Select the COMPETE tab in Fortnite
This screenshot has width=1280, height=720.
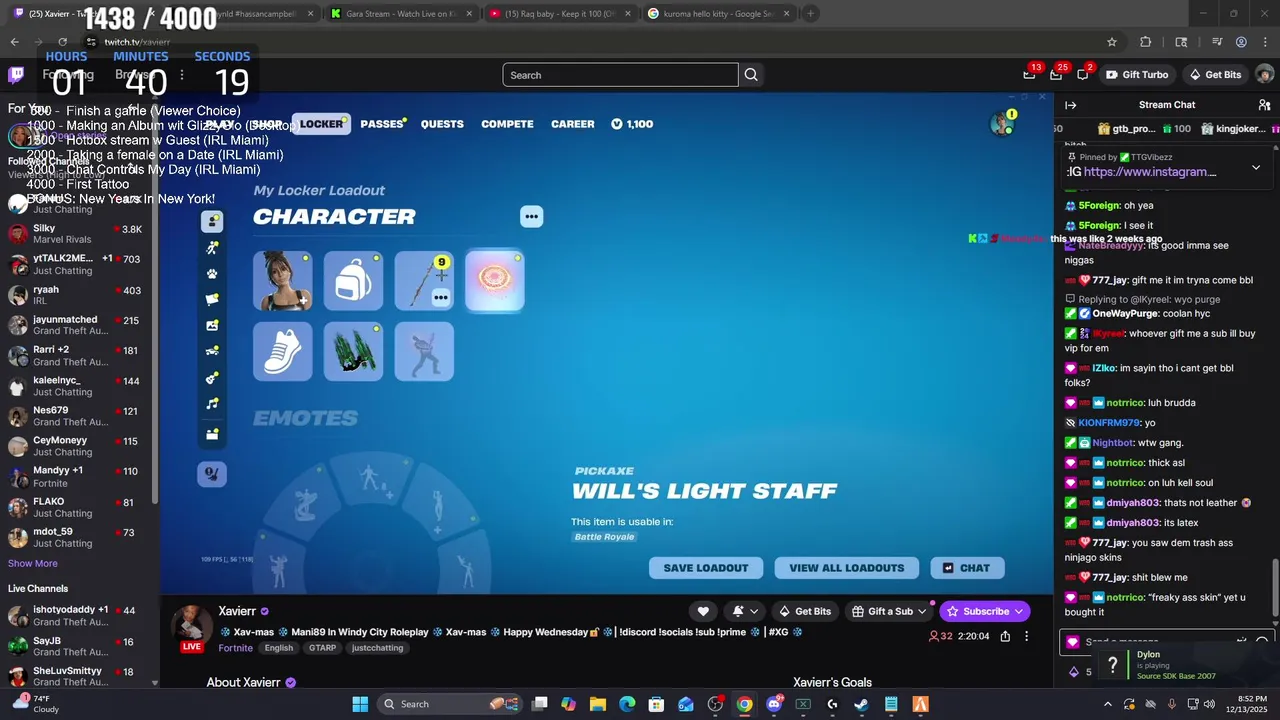(507, 124)
